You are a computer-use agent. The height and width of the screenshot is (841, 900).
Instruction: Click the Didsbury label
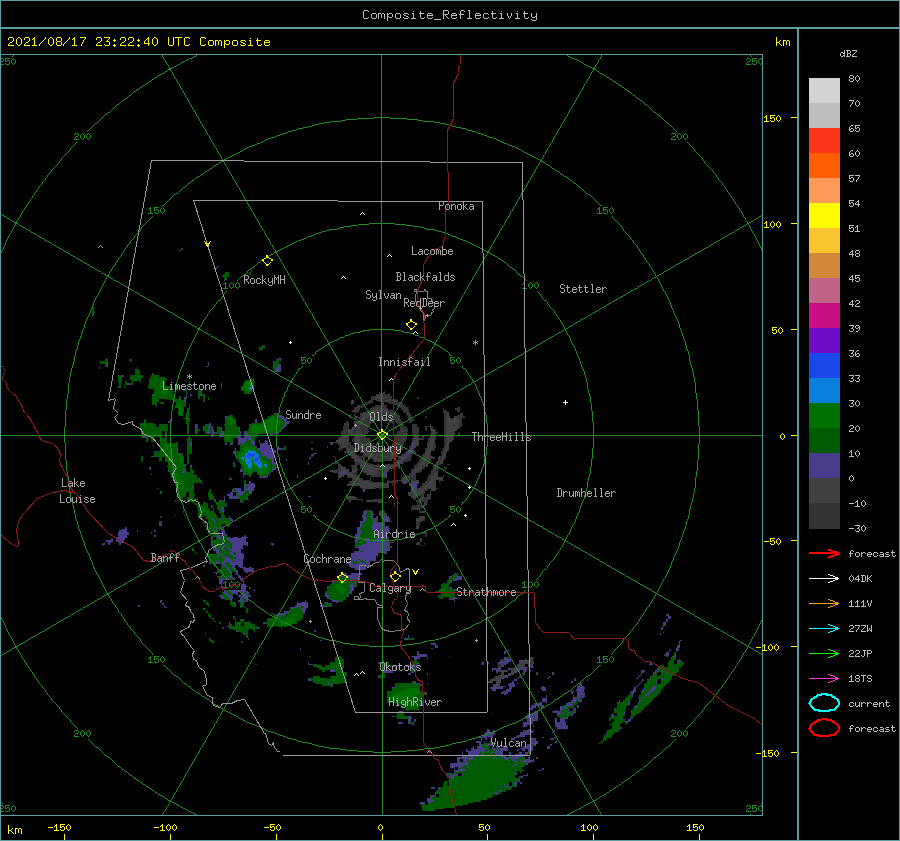click(x=377, y=448)
